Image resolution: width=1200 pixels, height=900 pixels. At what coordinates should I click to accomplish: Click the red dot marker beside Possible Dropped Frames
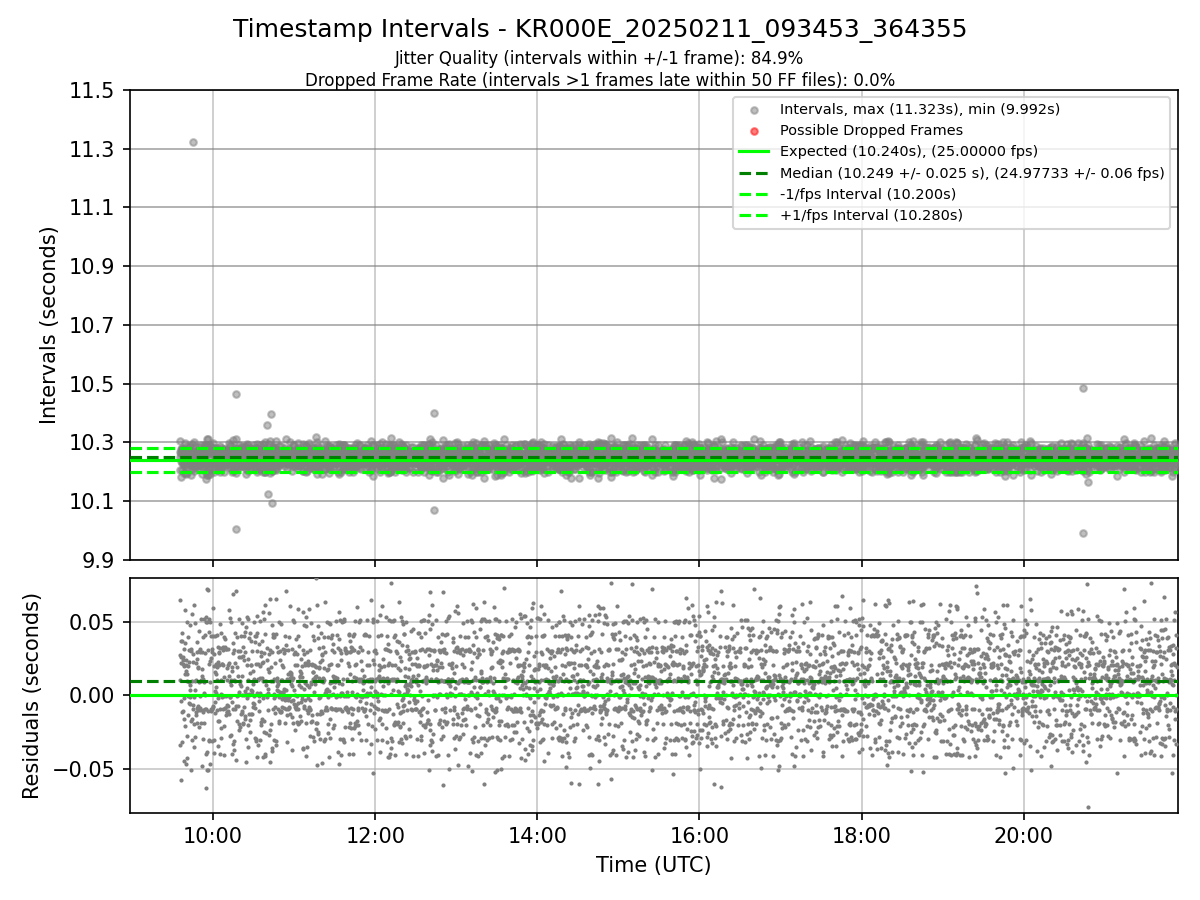[x=754, y=131]
